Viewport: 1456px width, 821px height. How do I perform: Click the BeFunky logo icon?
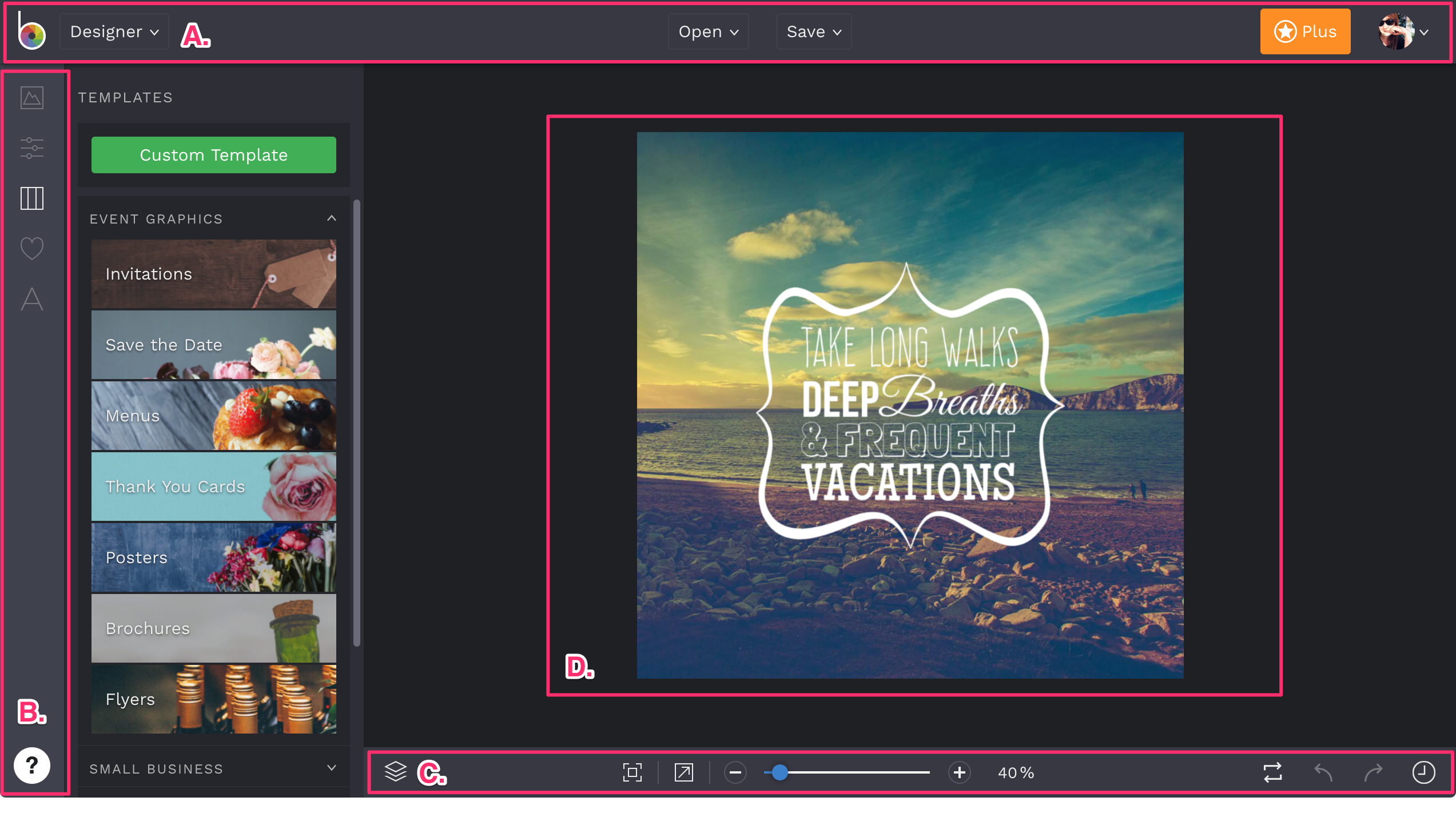pos(31,31)
